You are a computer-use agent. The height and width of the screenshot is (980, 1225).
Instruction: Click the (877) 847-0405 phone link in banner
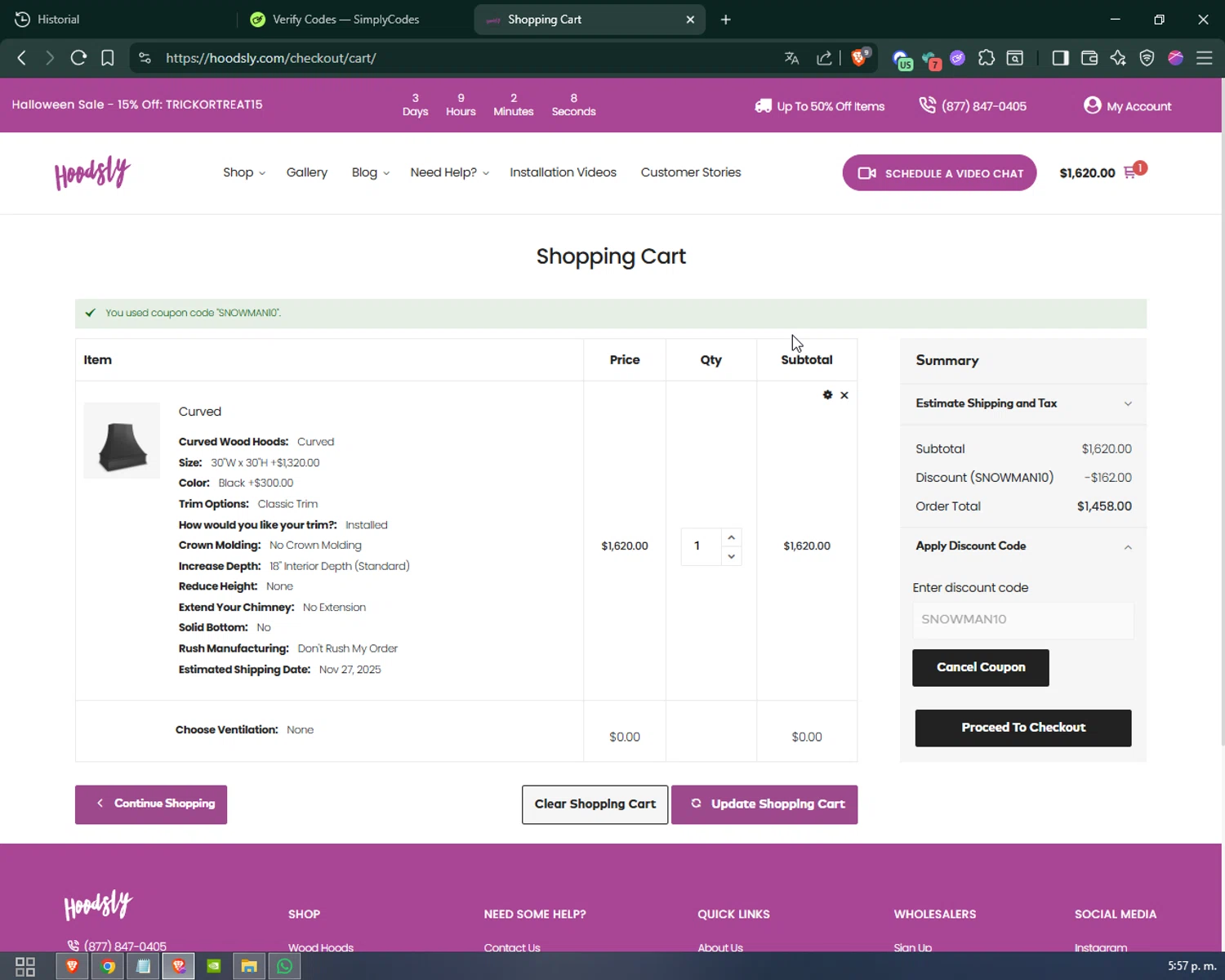click(x=983, y=106)
